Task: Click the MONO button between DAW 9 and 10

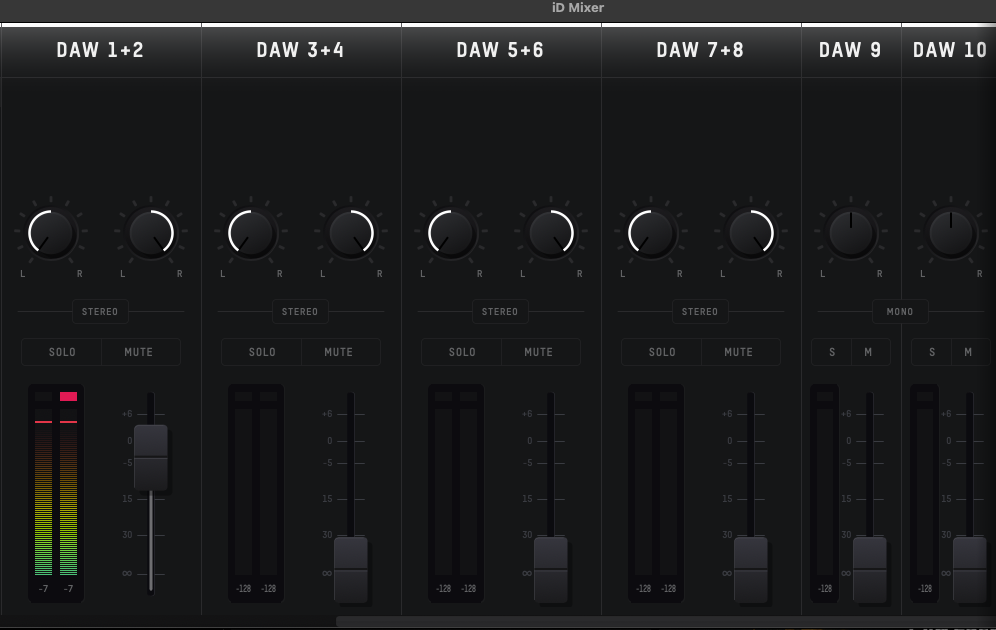Action: (900, 312)
